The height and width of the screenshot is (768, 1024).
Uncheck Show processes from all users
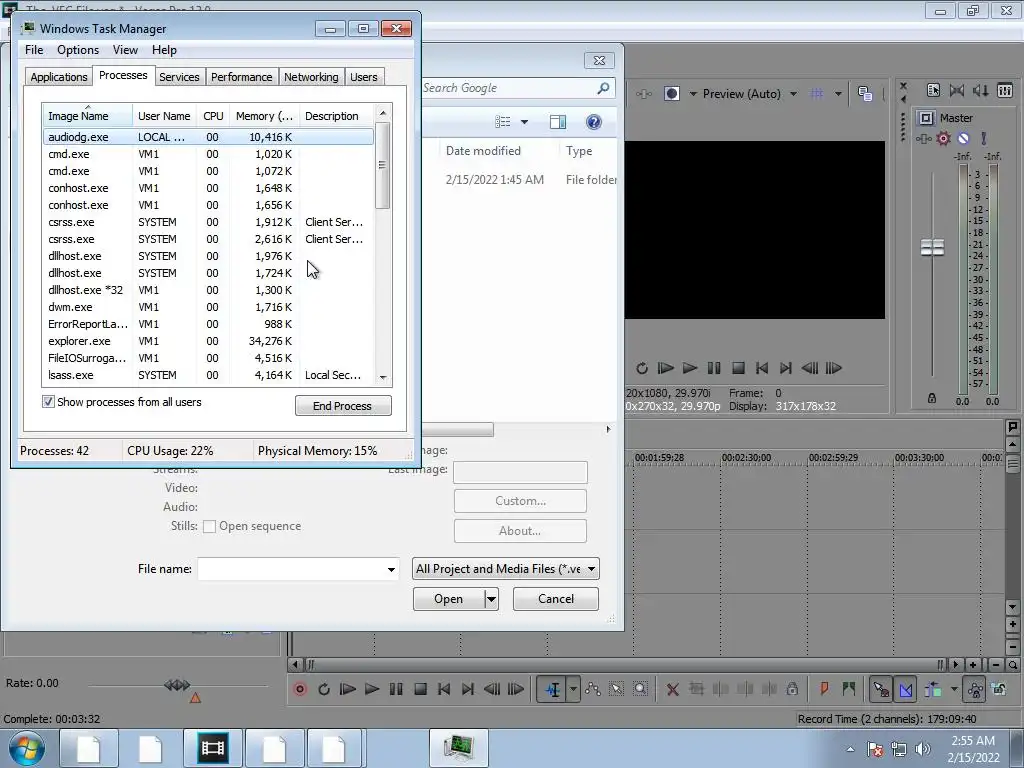(48, 402)
